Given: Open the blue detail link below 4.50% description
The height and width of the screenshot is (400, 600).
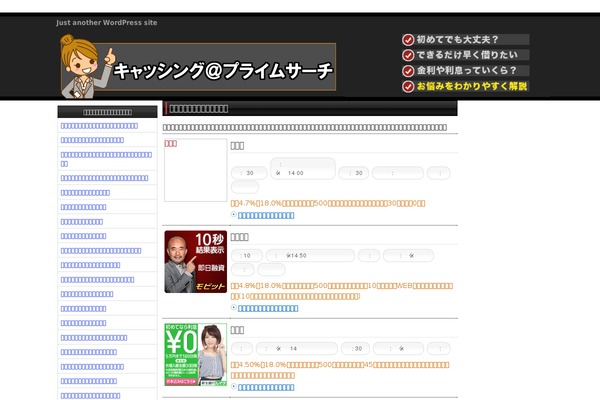Looking at the screenshot, I should [266, 387].
